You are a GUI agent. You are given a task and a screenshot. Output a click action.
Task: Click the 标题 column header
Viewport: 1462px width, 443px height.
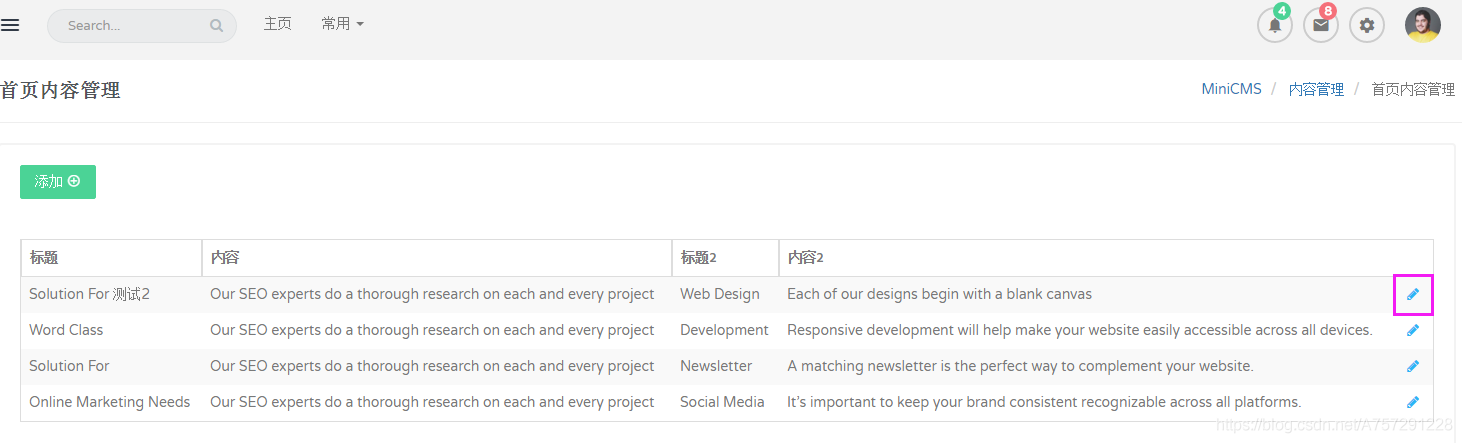44,258
